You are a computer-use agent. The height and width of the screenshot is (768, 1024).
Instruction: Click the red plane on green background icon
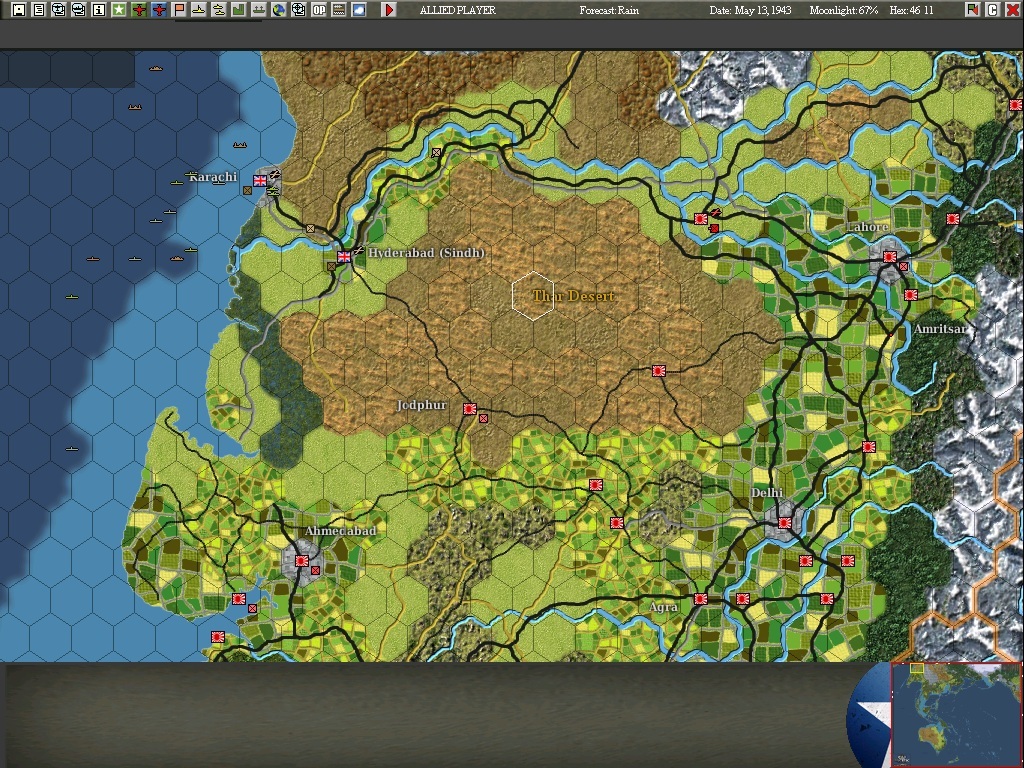(x=138, y=10)
